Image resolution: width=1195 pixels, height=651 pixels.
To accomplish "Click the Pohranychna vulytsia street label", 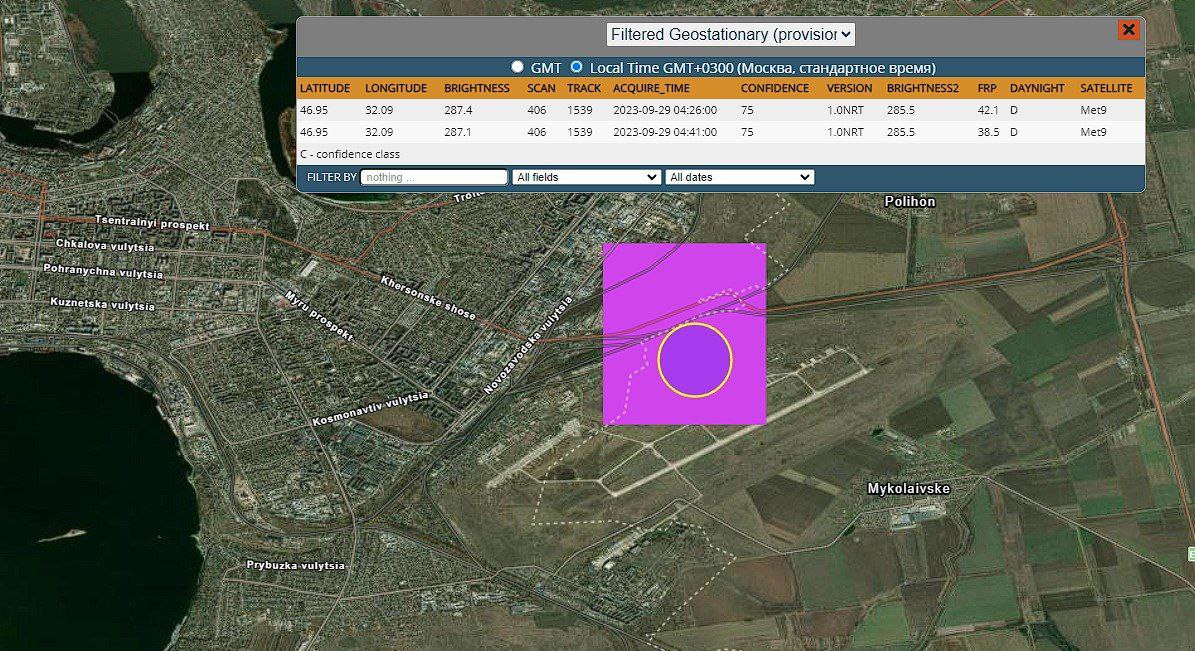I will click(103, 271).
